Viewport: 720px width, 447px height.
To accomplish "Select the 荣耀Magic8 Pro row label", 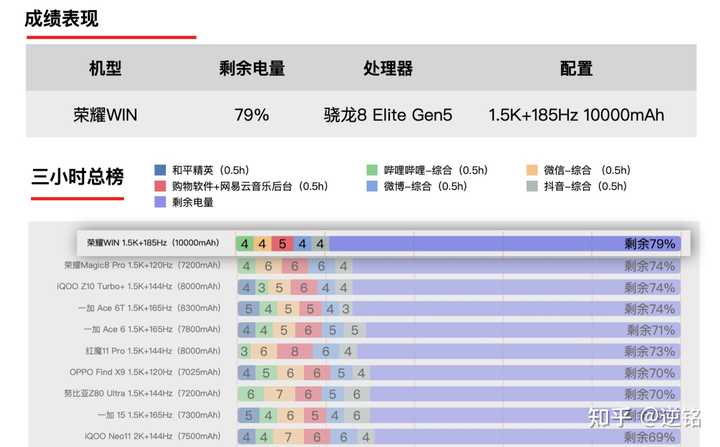I will [142, 265].
